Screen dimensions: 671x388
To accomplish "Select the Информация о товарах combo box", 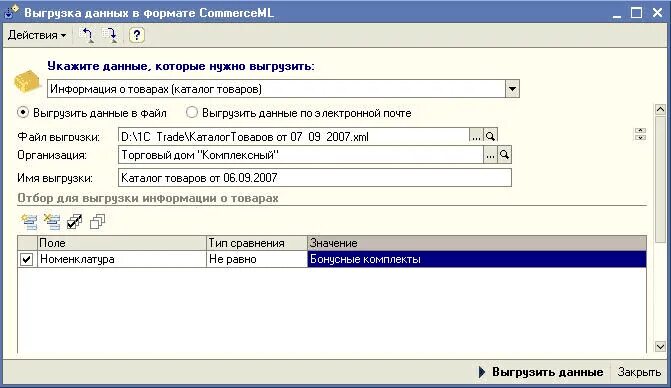I will coord(283,89).
